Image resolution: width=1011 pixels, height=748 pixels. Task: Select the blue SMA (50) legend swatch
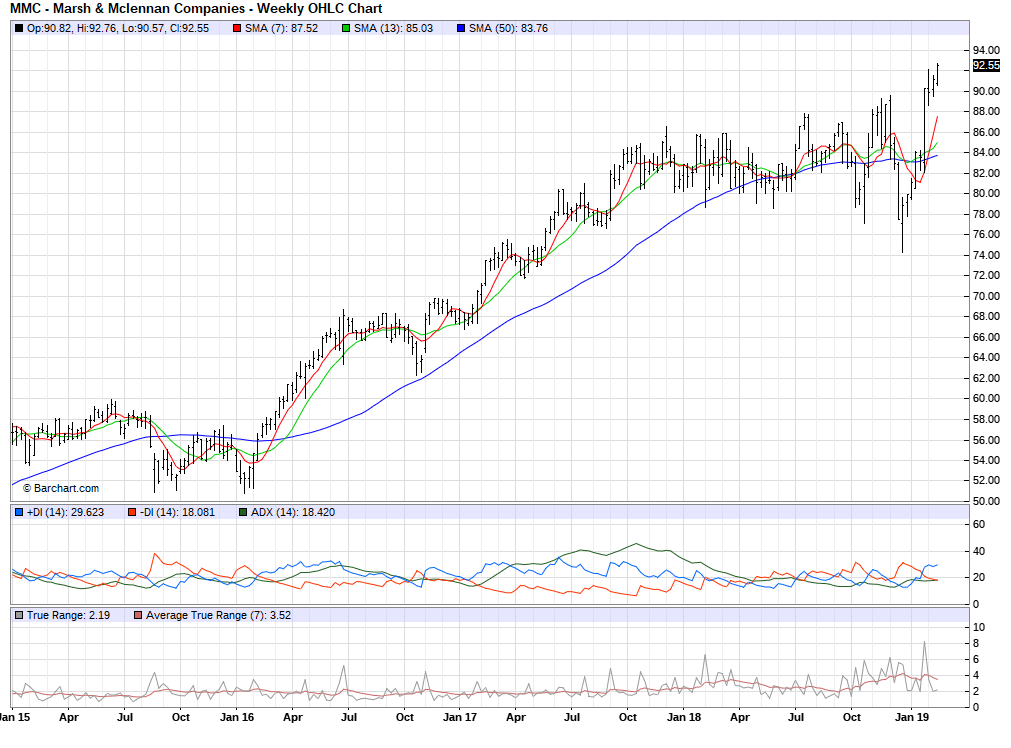(461, 28)
